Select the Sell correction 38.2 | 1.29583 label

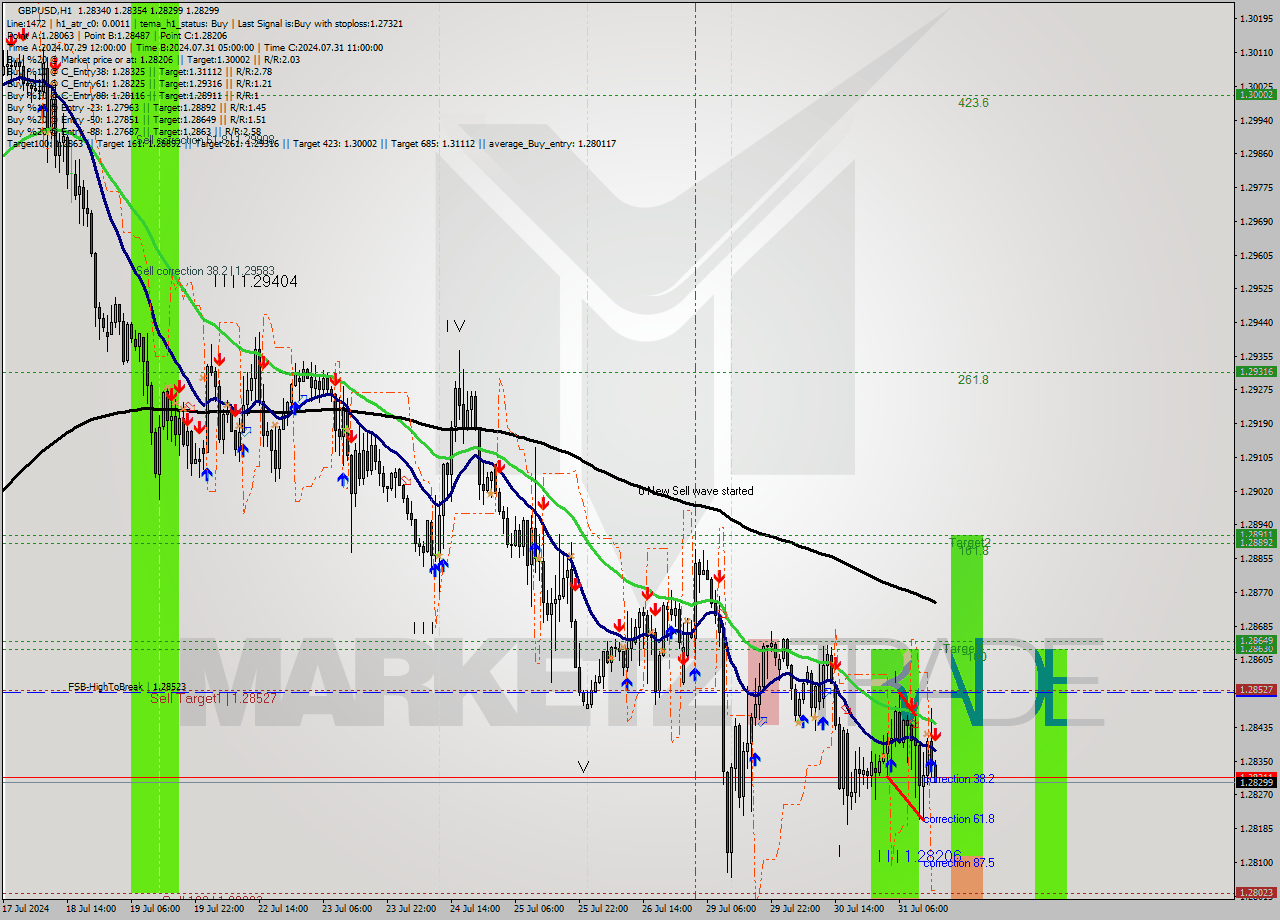[205, 271]
